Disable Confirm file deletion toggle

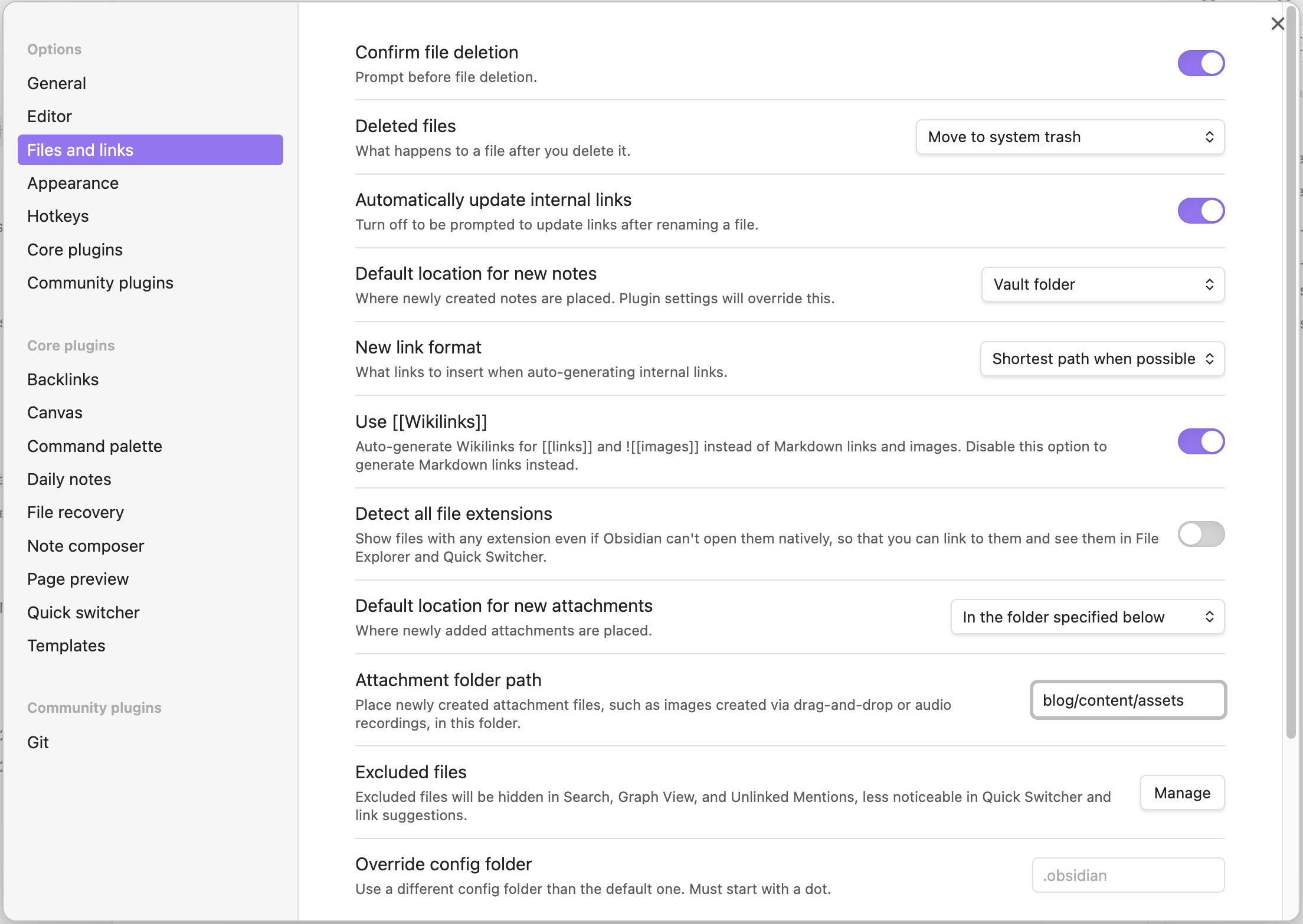click(1201, 63)
